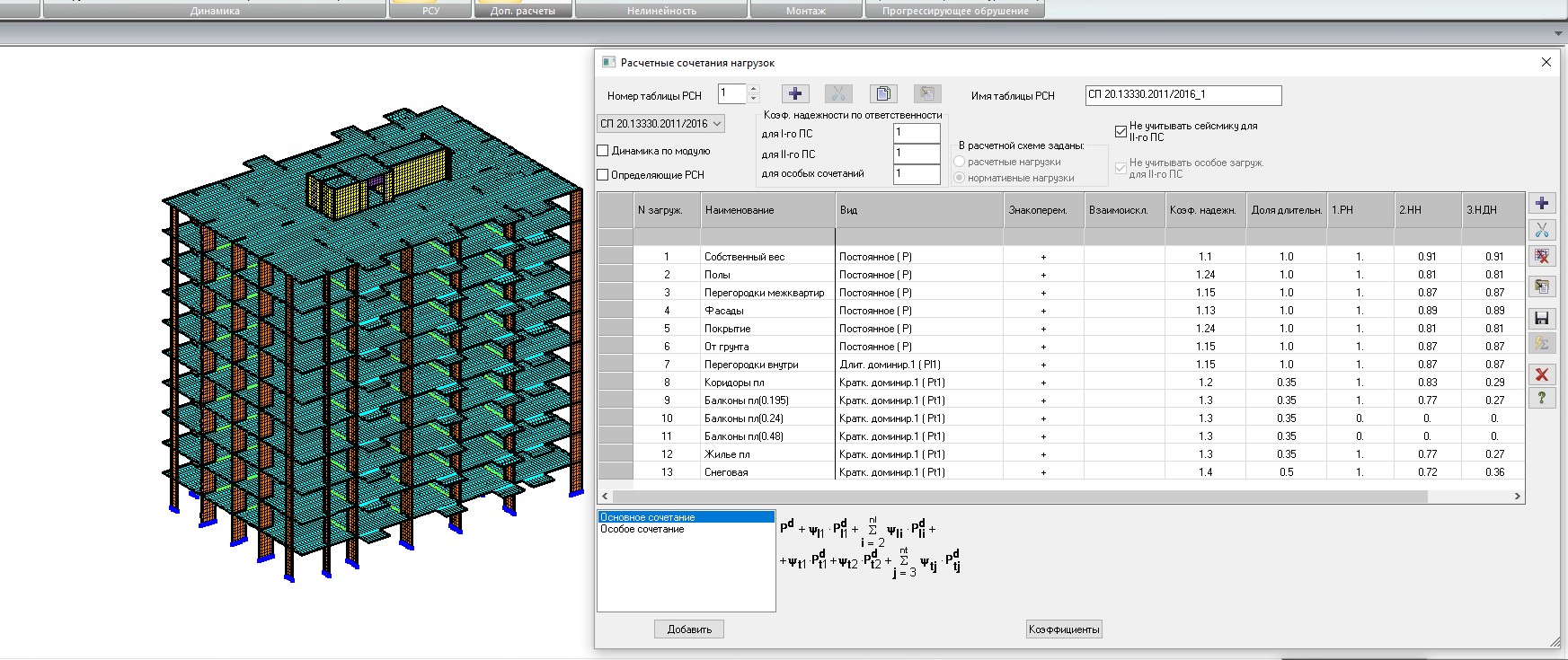Image resolution: width=1568 pixels, height=660 pixels.
Task: Copy the РСН table with clipboard icon
Action: pyautogui.click(x=883, y=93)
